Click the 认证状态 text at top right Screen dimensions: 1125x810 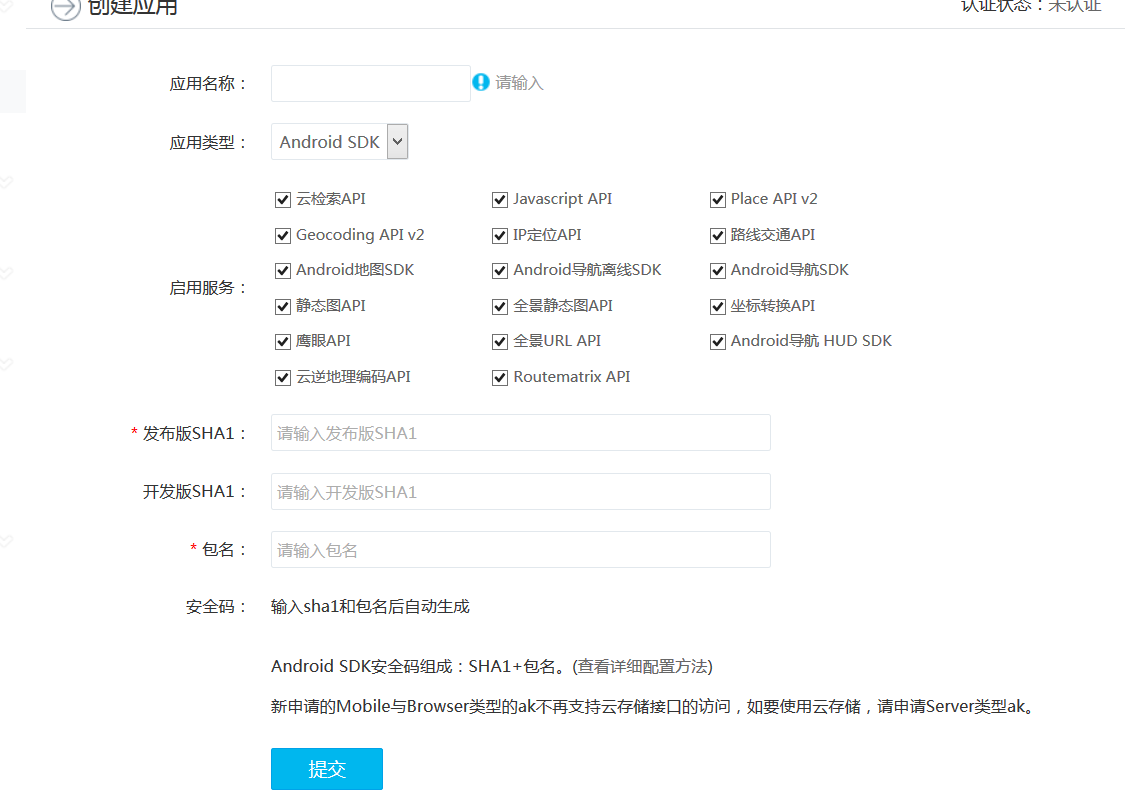pos(1030,6)
